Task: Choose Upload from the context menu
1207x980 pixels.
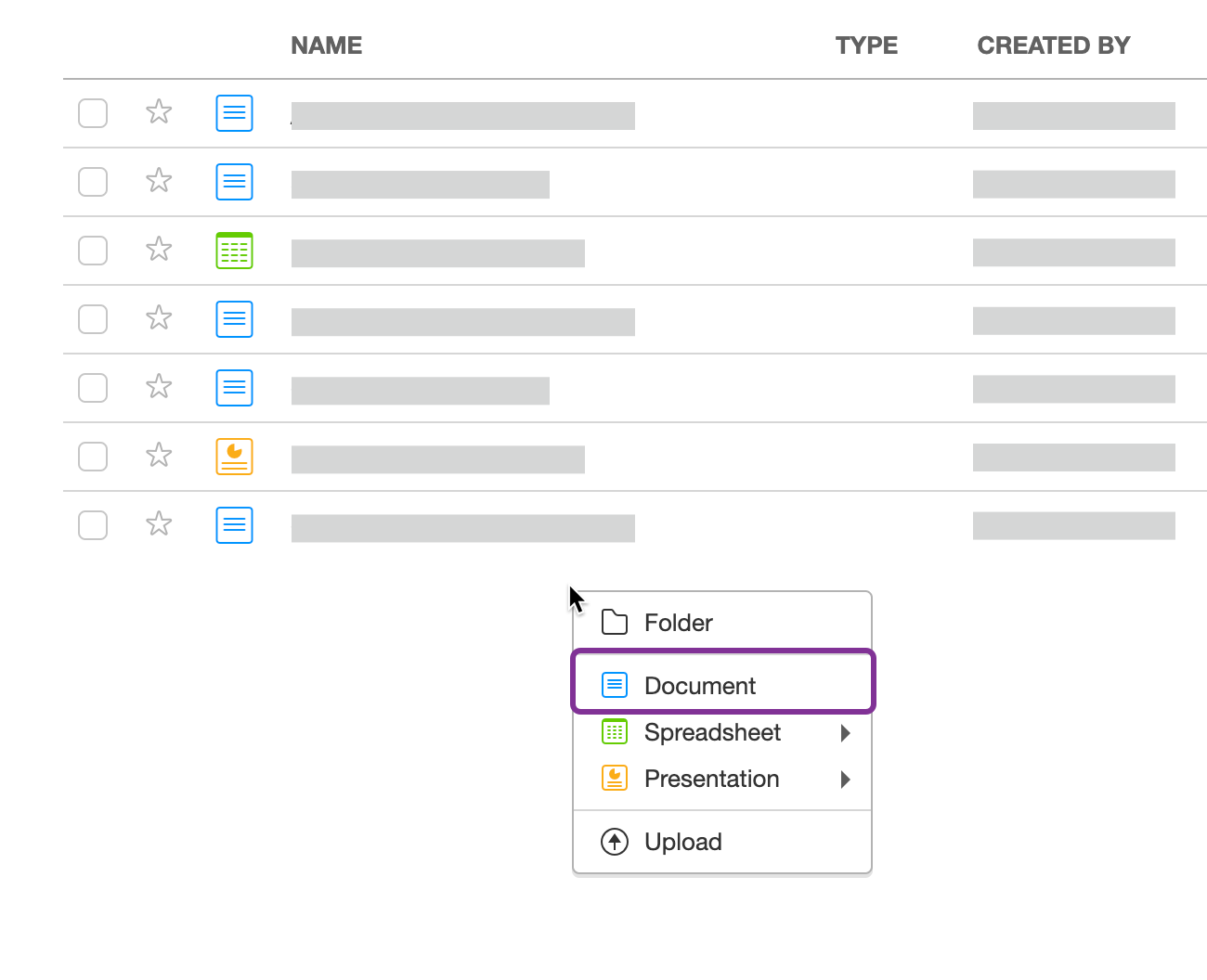Action: point(682,842)
